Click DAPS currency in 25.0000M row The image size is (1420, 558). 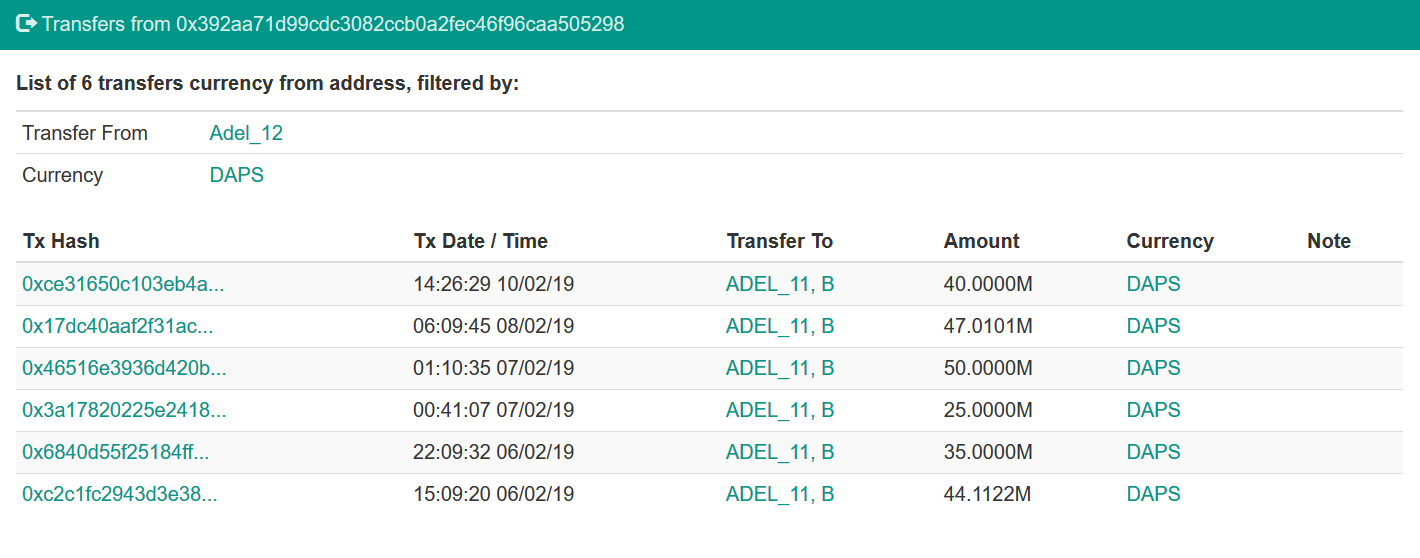pos(1154,410)
